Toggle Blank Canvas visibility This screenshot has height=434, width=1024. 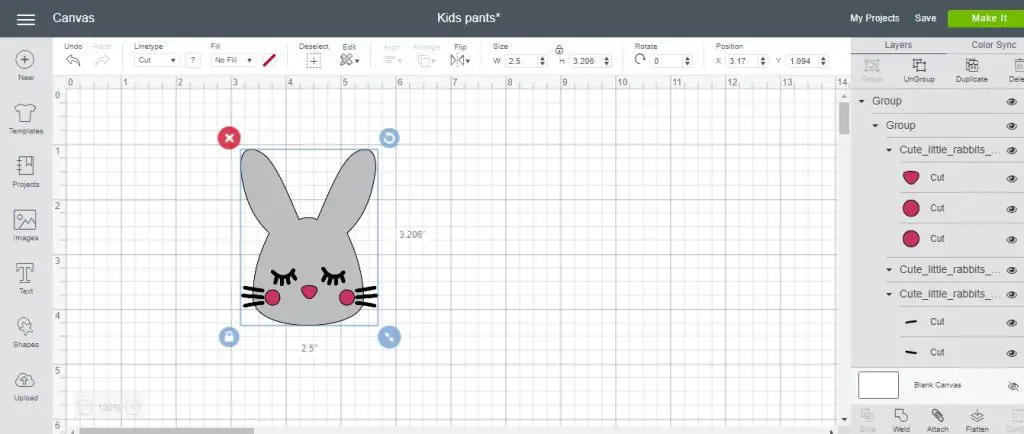(x=1013, y=386)
